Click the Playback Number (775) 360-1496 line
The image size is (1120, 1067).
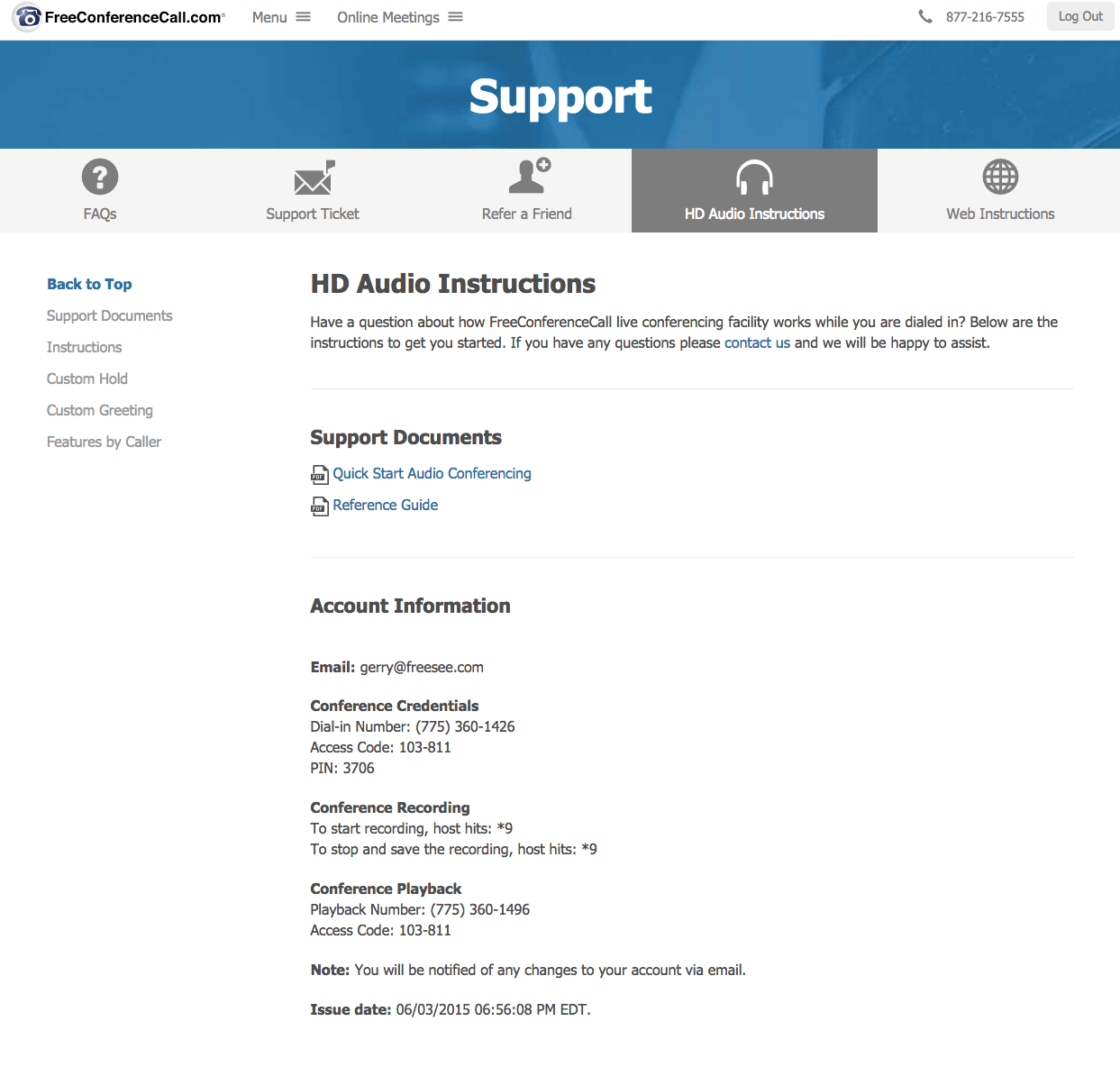[x=420, y=909]
